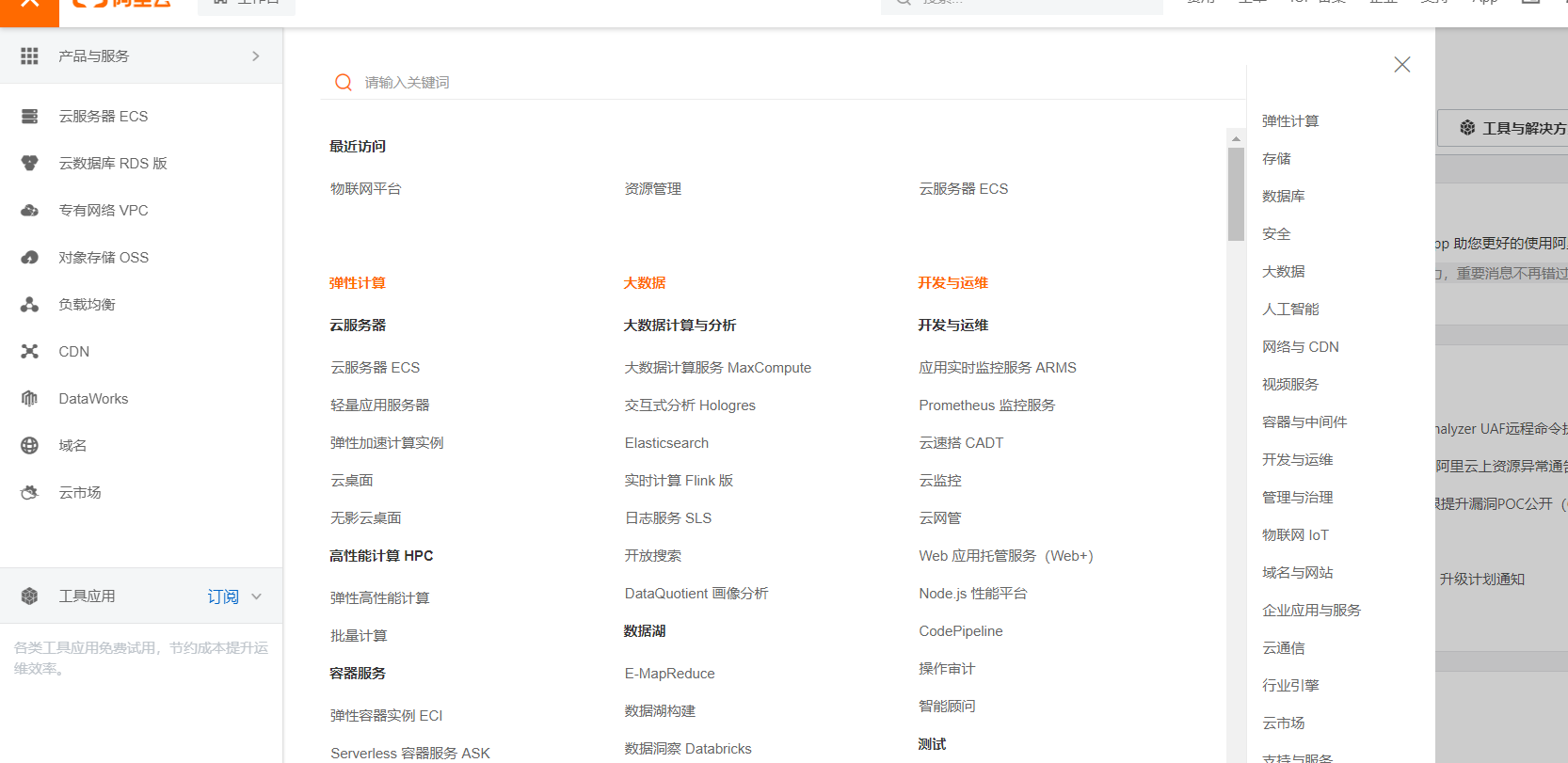
Task: Jump to the 物联网 IoT category
Action: coord(1295,535)
